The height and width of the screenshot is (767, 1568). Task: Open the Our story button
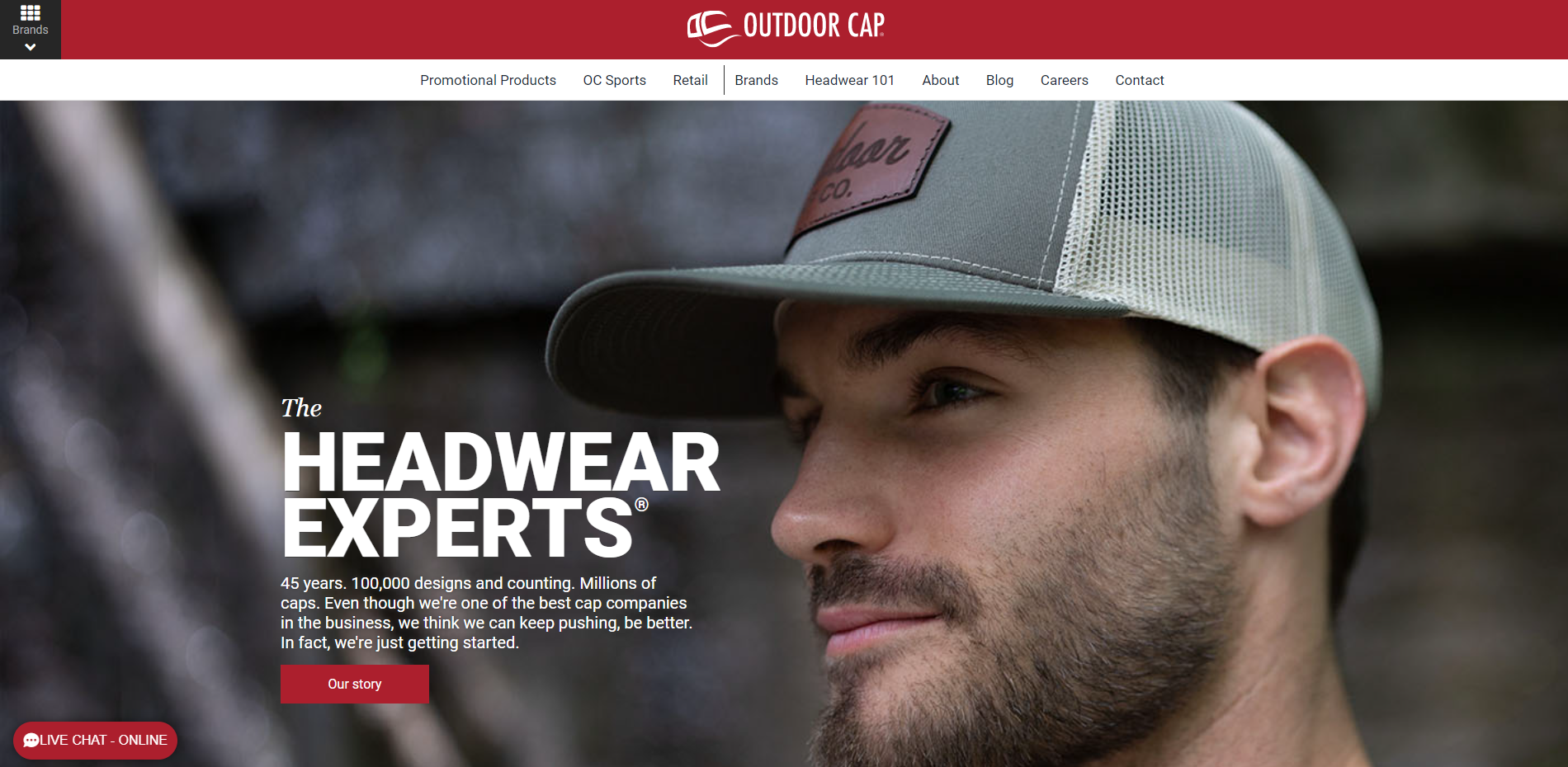point(355,685)
